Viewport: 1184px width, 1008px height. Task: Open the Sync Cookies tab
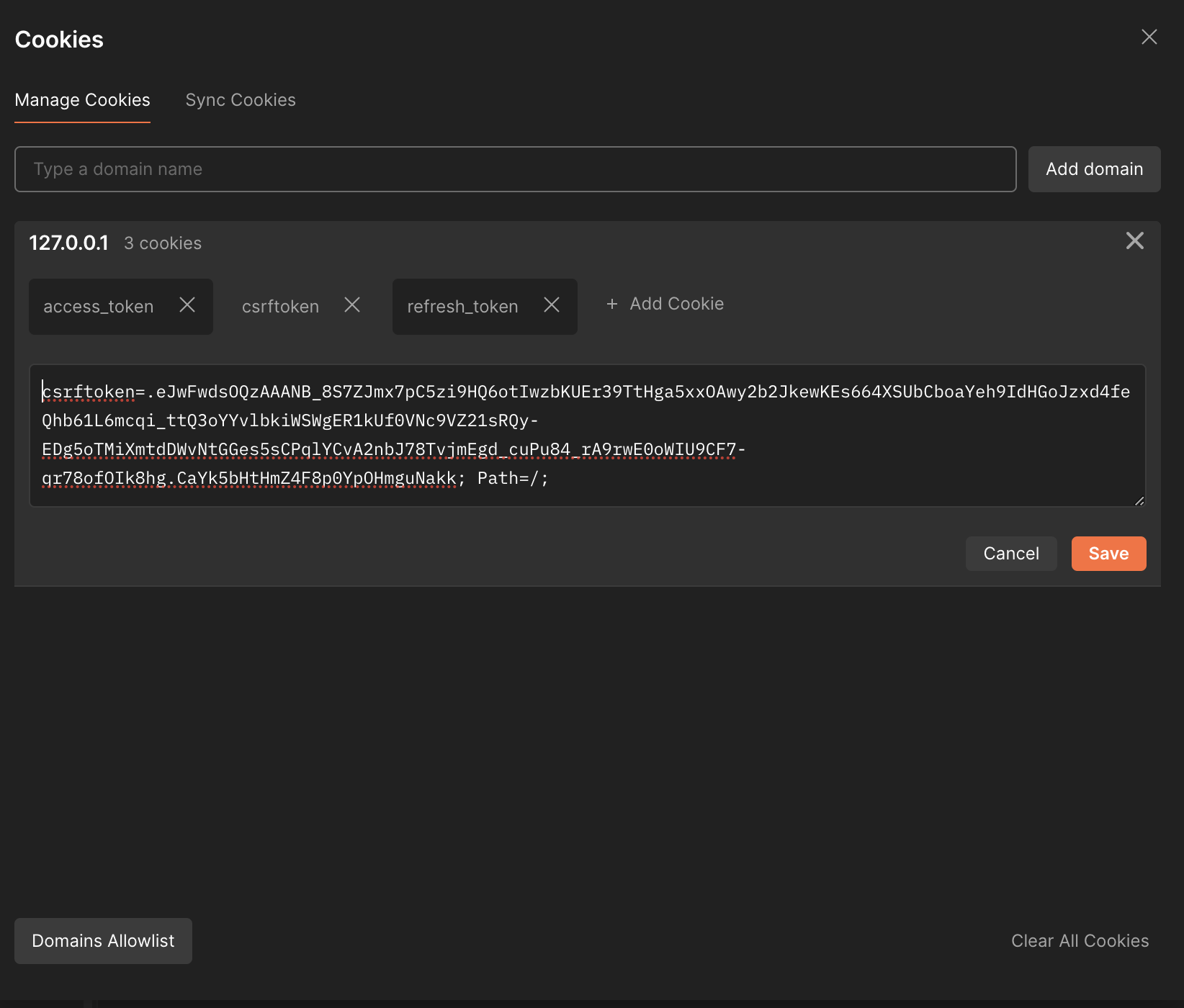pos(241,100)
